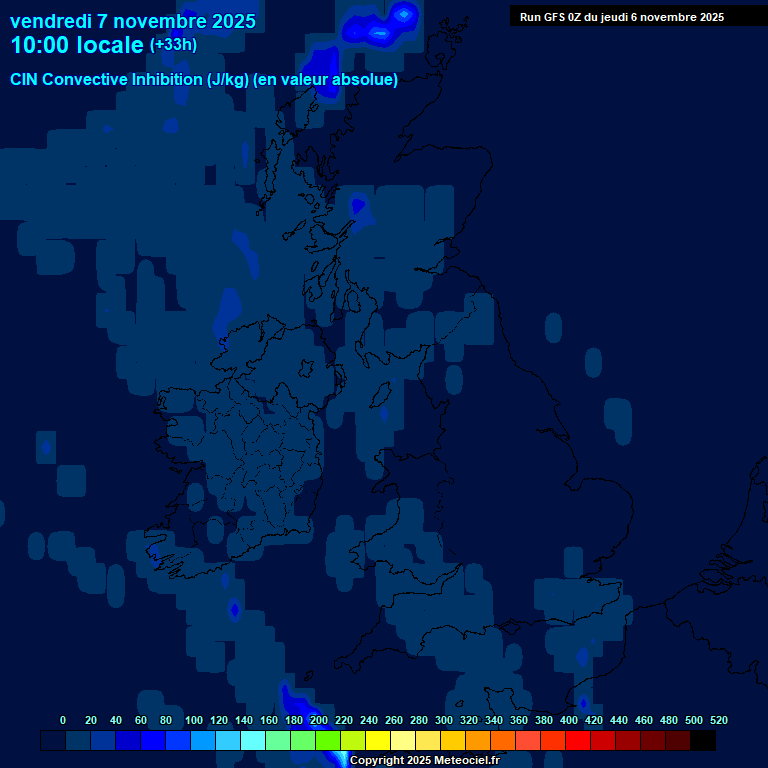Screen dimensions: 768x768
Task: Click the legend value '400'
Action: (x=569, y=720)
